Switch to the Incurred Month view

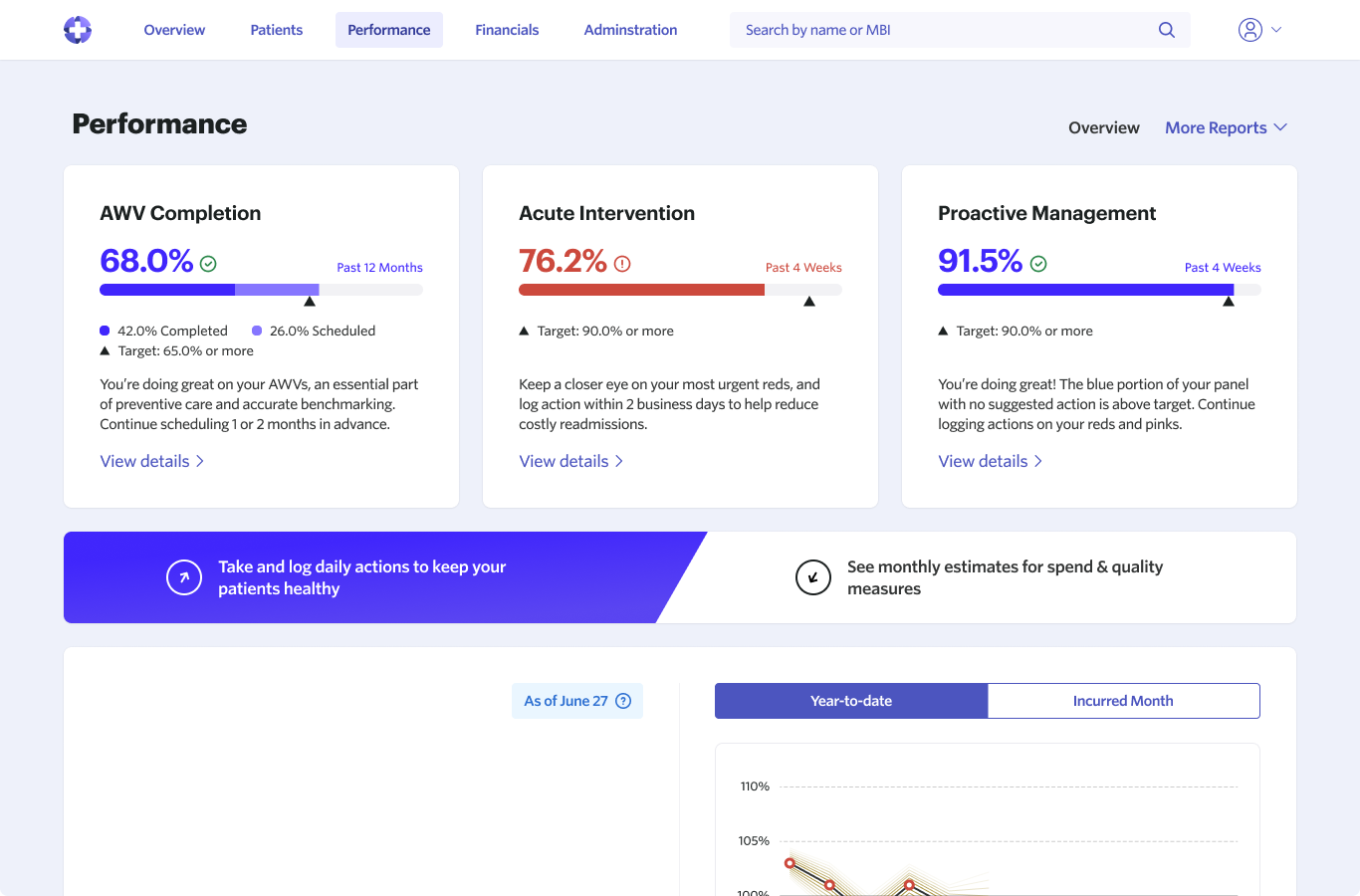click(x=1123, y=701)
